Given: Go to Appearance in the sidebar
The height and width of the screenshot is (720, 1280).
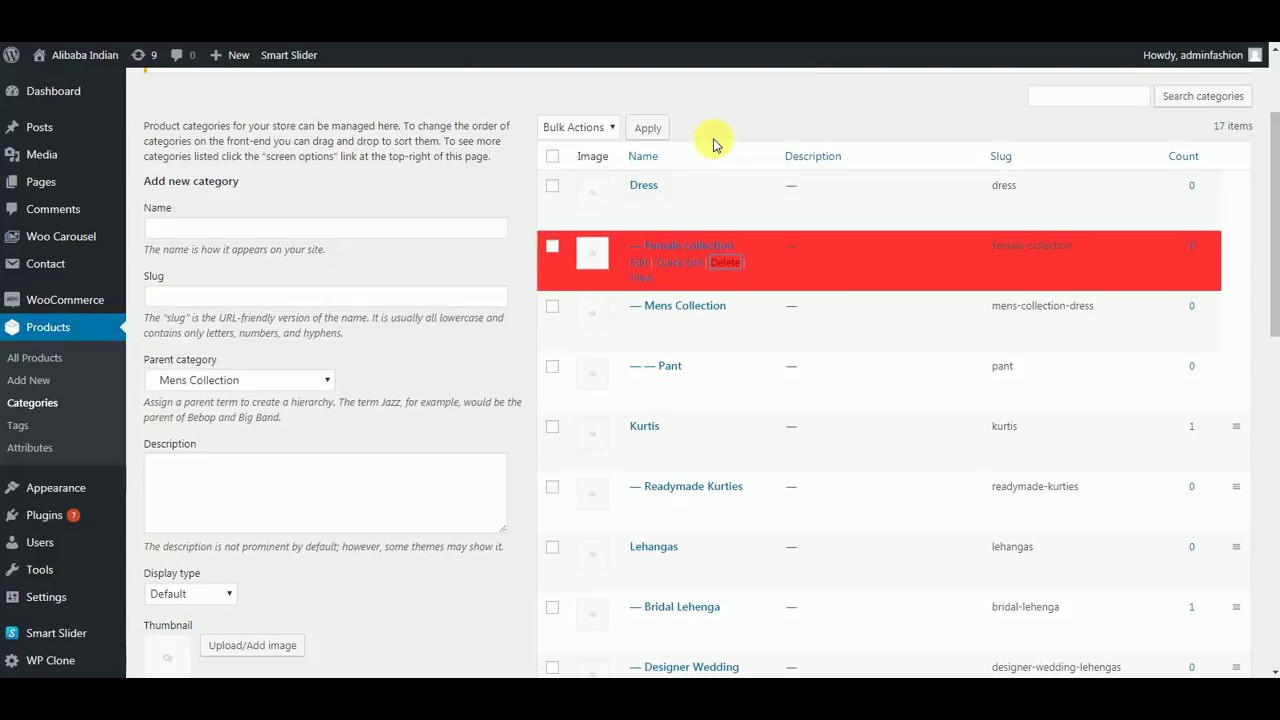Looking at the screenshot, I should point(55,488).
